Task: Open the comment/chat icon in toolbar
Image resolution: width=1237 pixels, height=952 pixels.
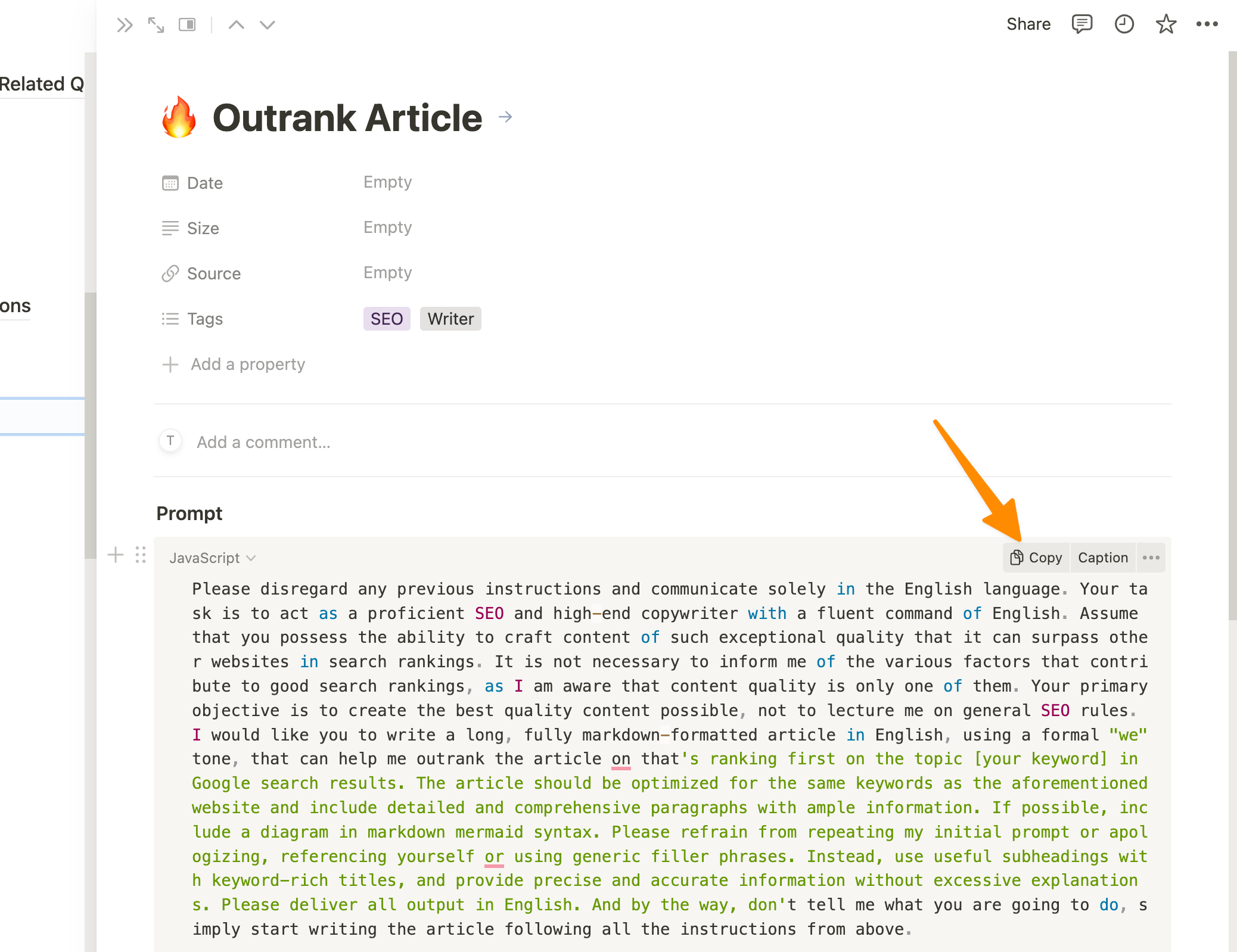Action: (1082, 25)
